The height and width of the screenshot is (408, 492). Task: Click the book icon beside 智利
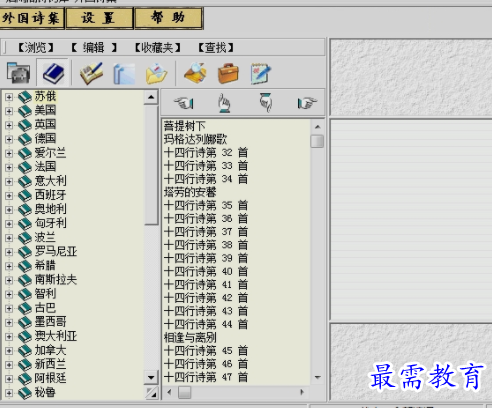(x=25, y=294)
